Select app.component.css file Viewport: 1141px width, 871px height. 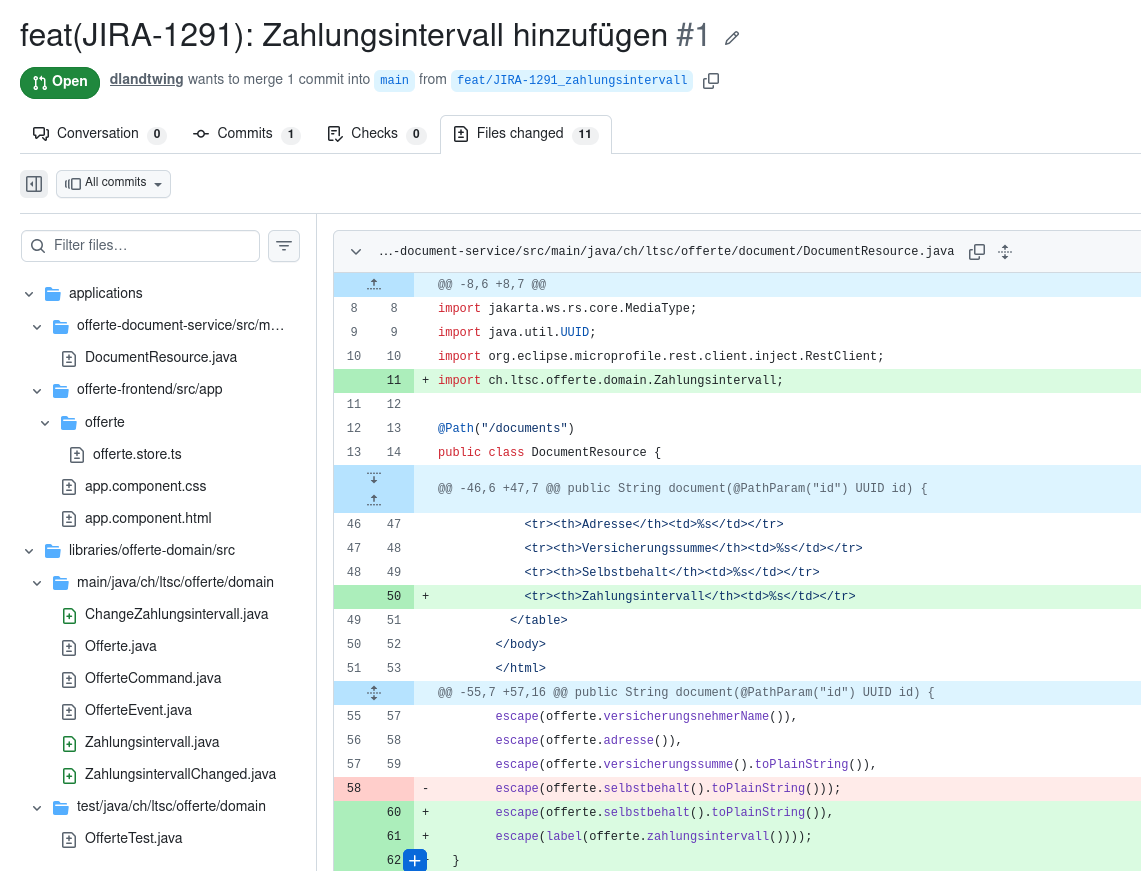pos(145,486)
